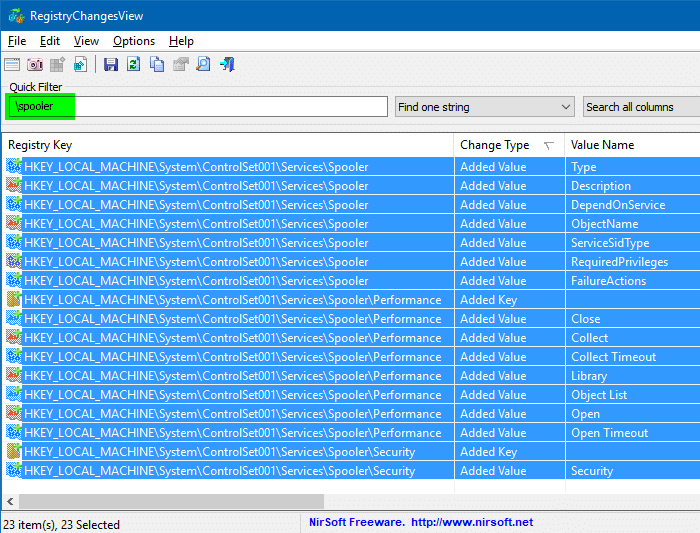Image resolution: width=700 pixels, height=533 pixels.
Task: Click the horizontal scrollbar thumb
Action: [171, 501]
